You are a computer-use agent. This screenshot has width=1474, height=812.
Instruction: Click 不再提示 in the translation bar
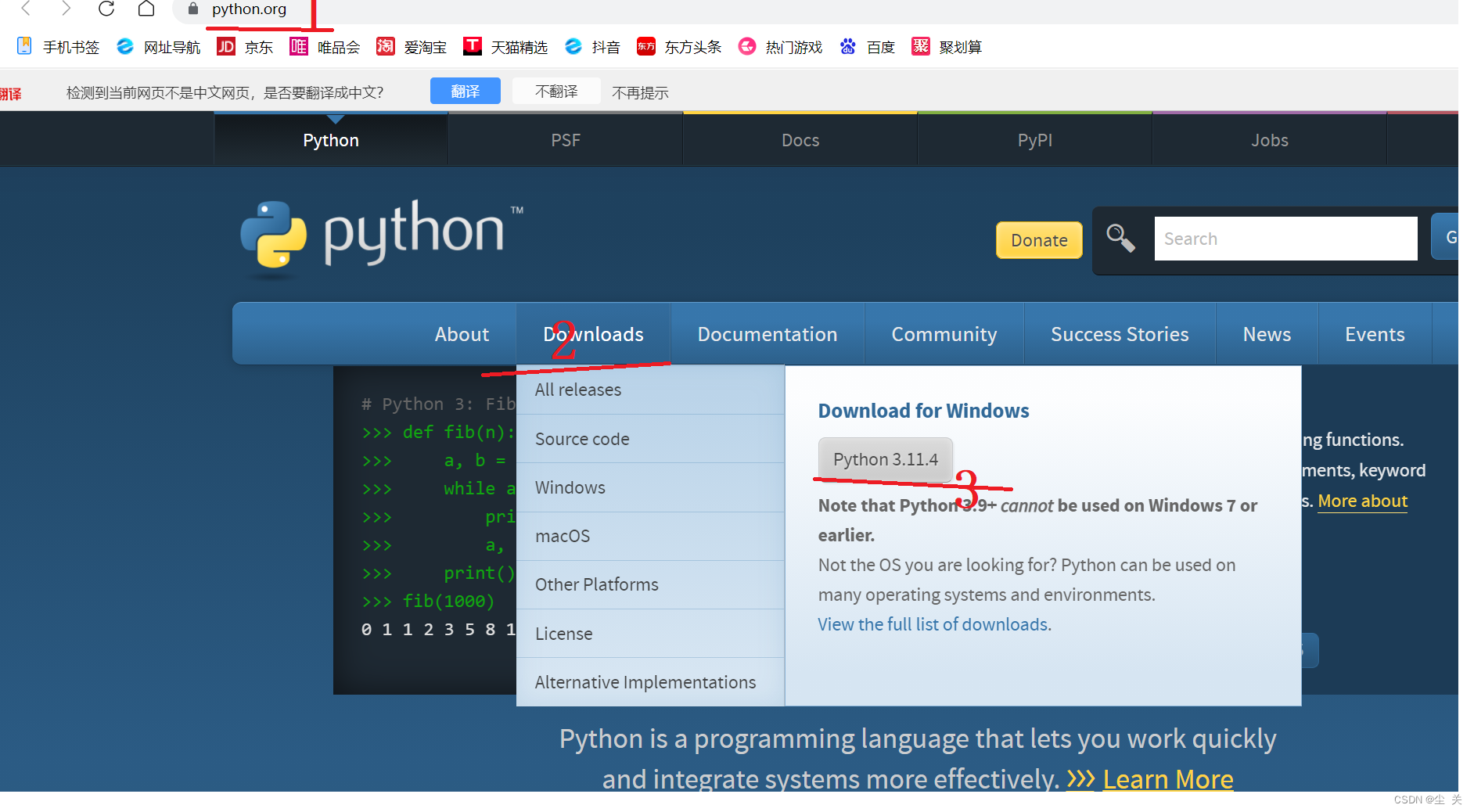pos(640,92)
